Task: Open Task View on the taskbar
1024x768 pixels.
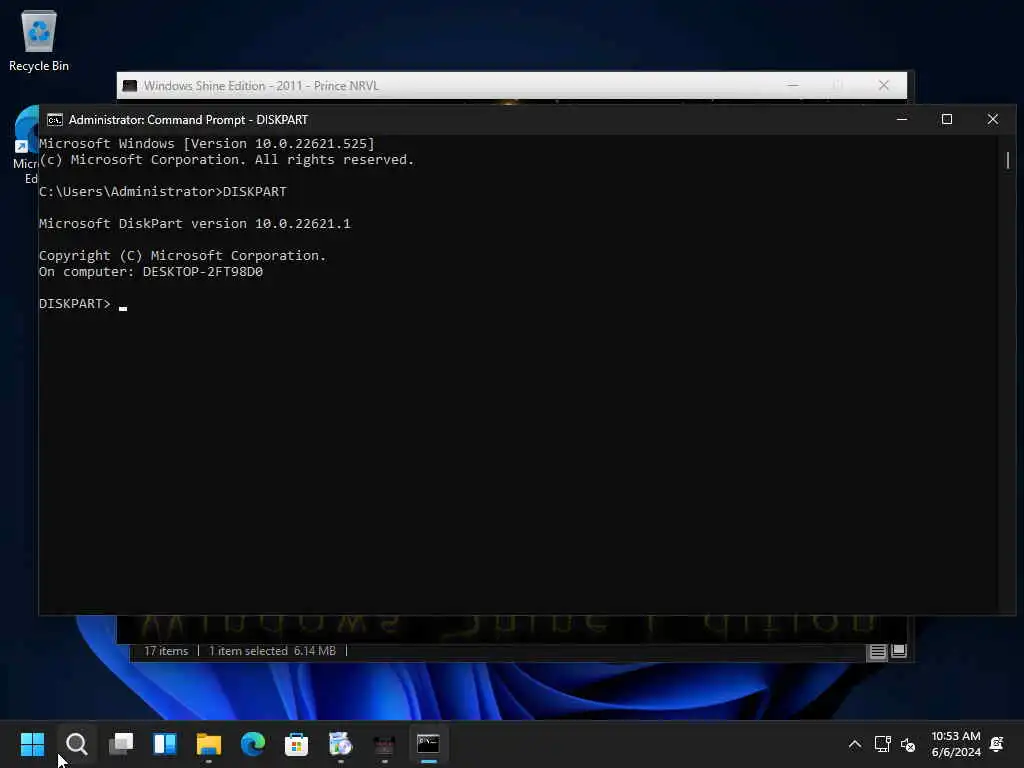Action: 121,744
